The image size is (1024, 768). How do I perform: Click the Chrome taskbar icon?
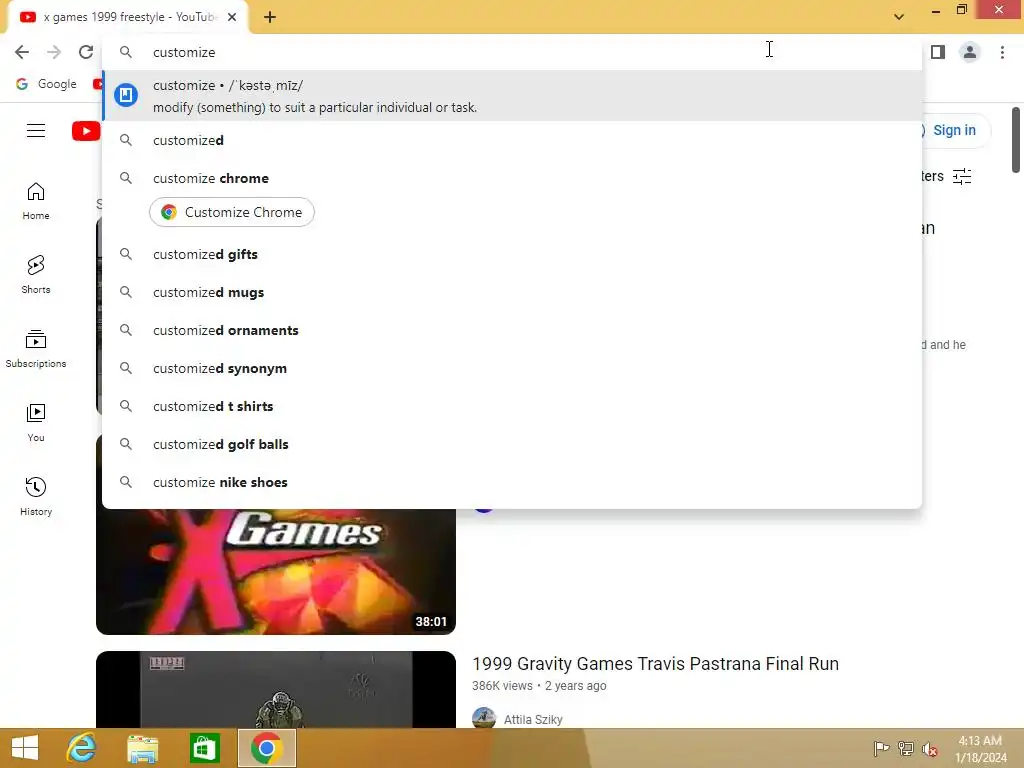(266, 748)
